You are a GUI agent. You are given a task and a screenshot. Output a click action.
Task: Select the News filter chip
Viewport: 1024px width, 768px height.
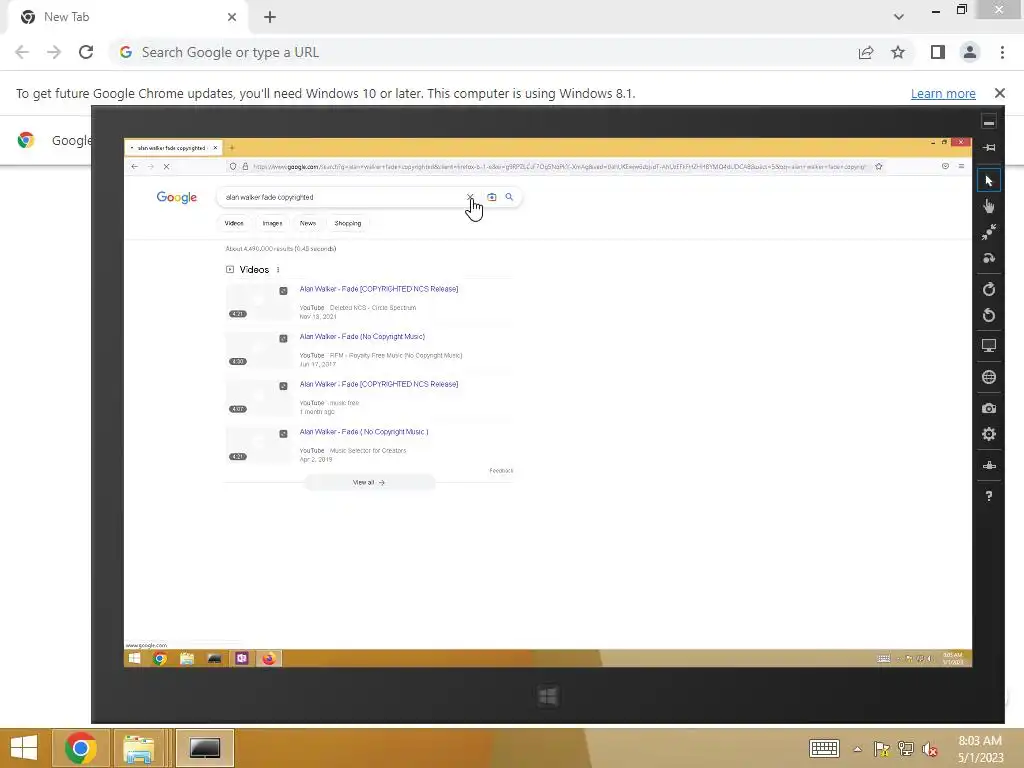[308, 223]
